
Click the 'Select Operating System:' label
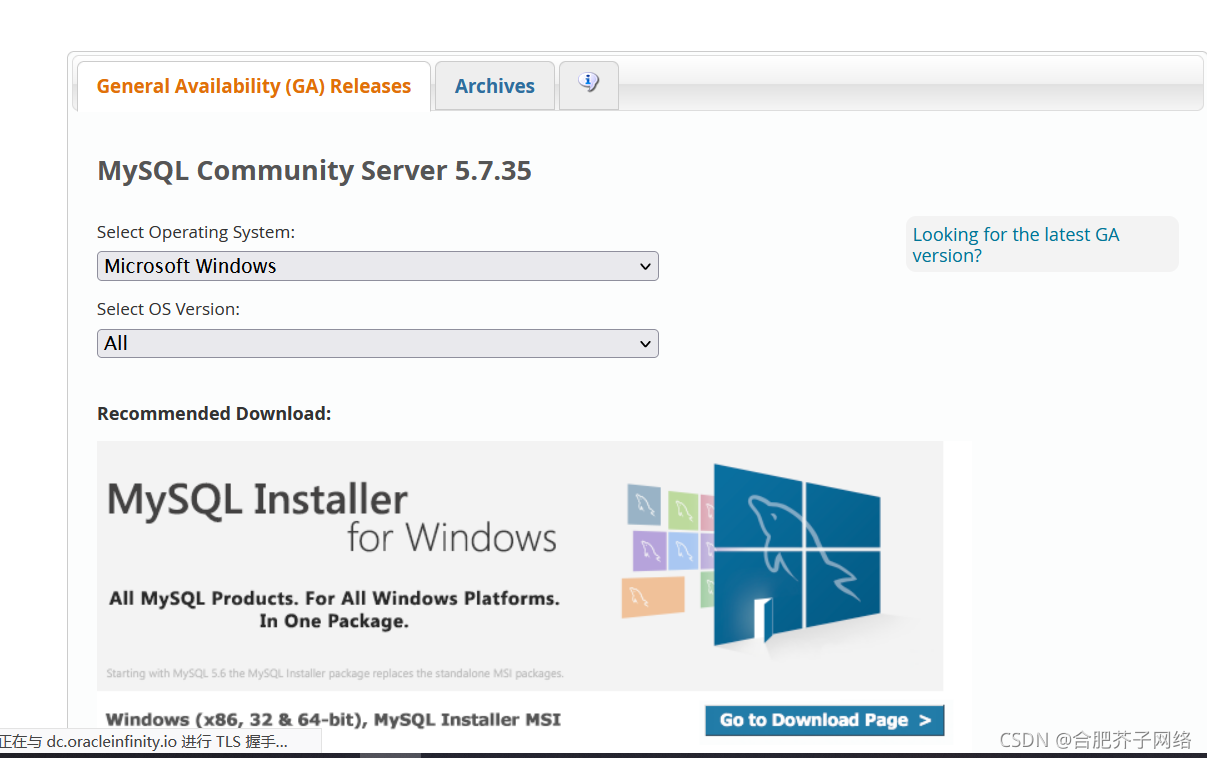(x=196, y=232)
